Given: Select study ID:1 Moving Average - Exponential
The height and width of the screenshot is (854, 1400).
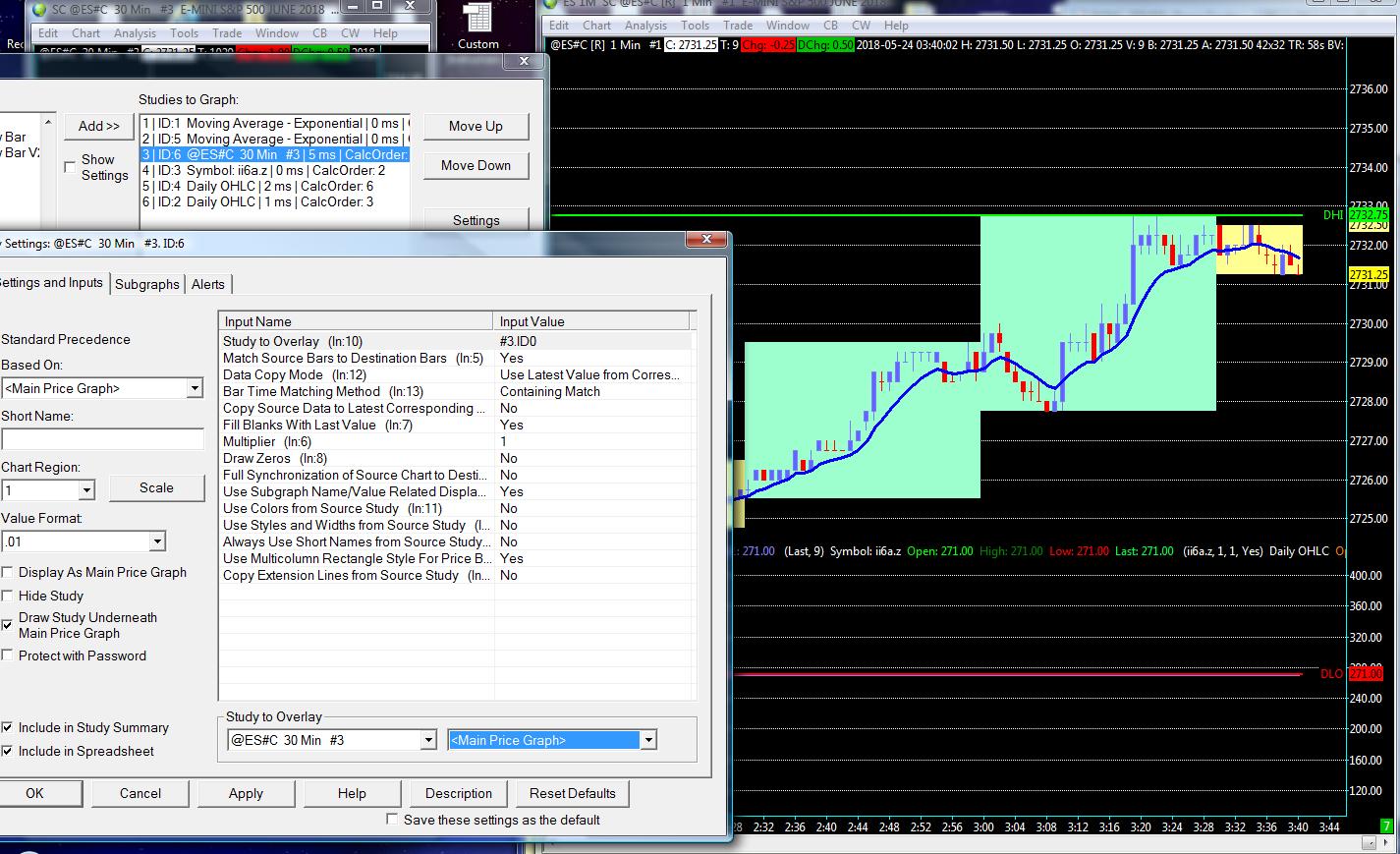Looking at the screenshot, I should pyautogui.click(x=274, y=123).
